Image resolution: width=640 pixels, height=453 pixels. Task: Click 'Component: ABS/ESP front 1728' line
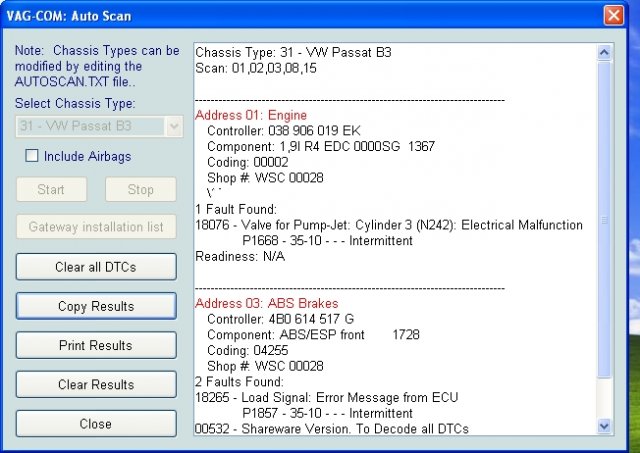(x=313, y=335)
